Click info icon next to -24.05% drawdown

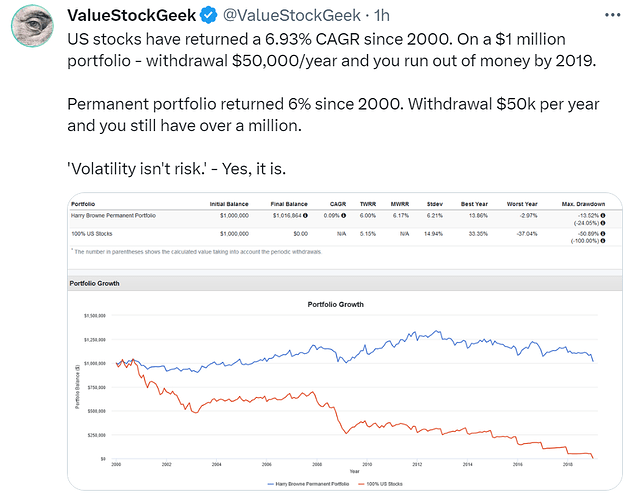coord(603,223)
